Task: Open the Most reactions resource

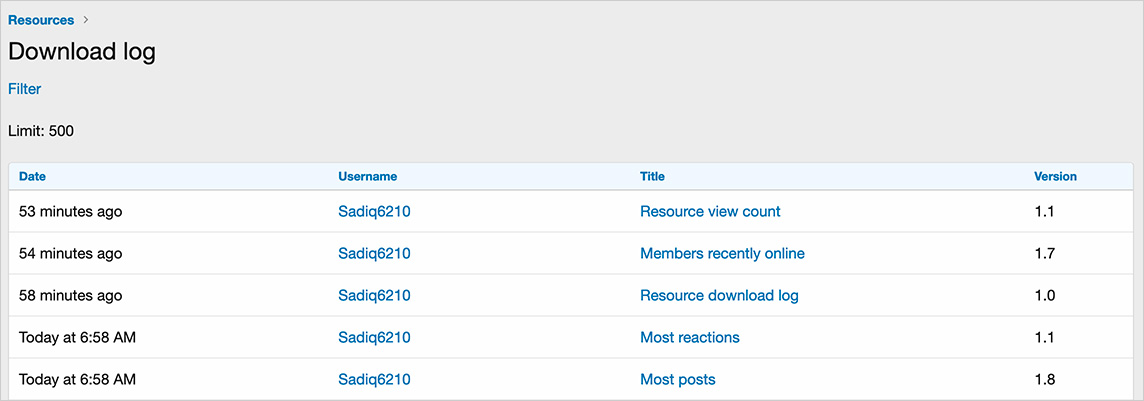Action: [689, 337]
